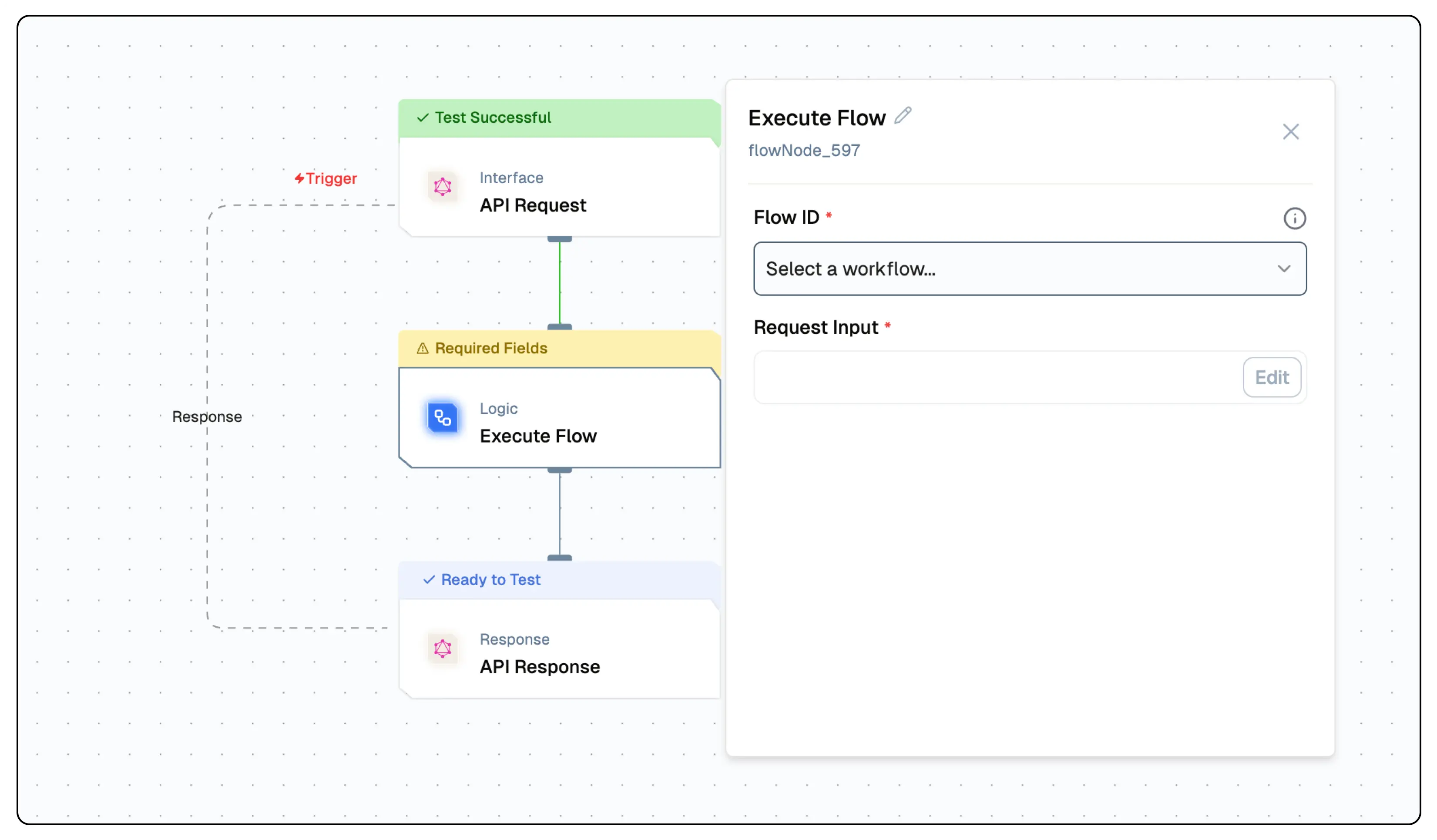Screen dimensions: 1437x840
Task: Select the Execute Flow node title
Action: pos(538,436)
